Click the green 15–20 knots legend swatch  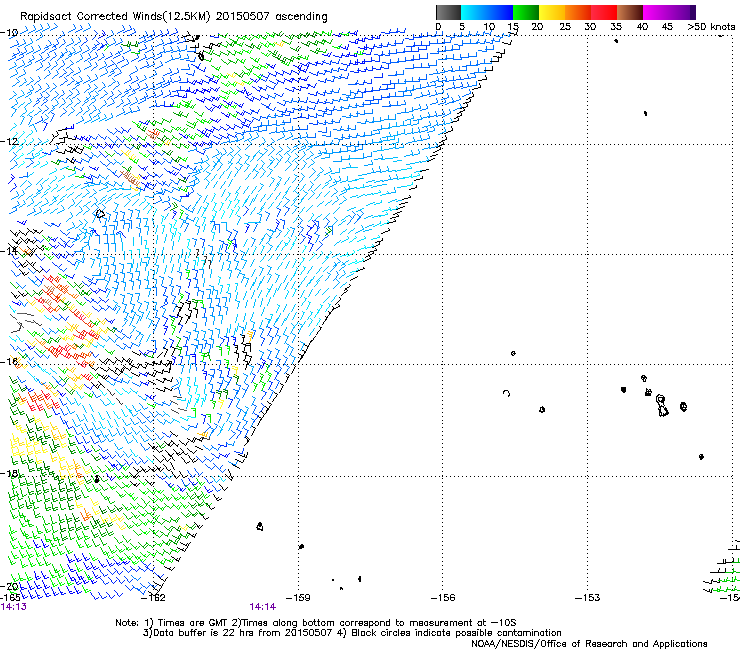[x=526, y=12]
